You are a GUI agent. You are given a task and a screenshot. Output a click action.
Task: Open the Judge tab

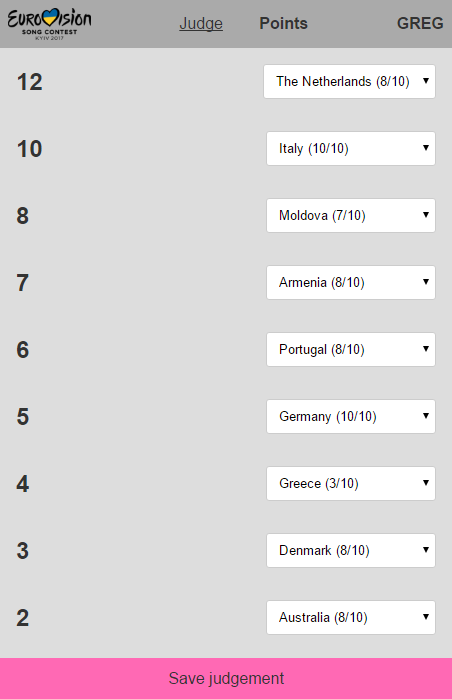[201, 23]
